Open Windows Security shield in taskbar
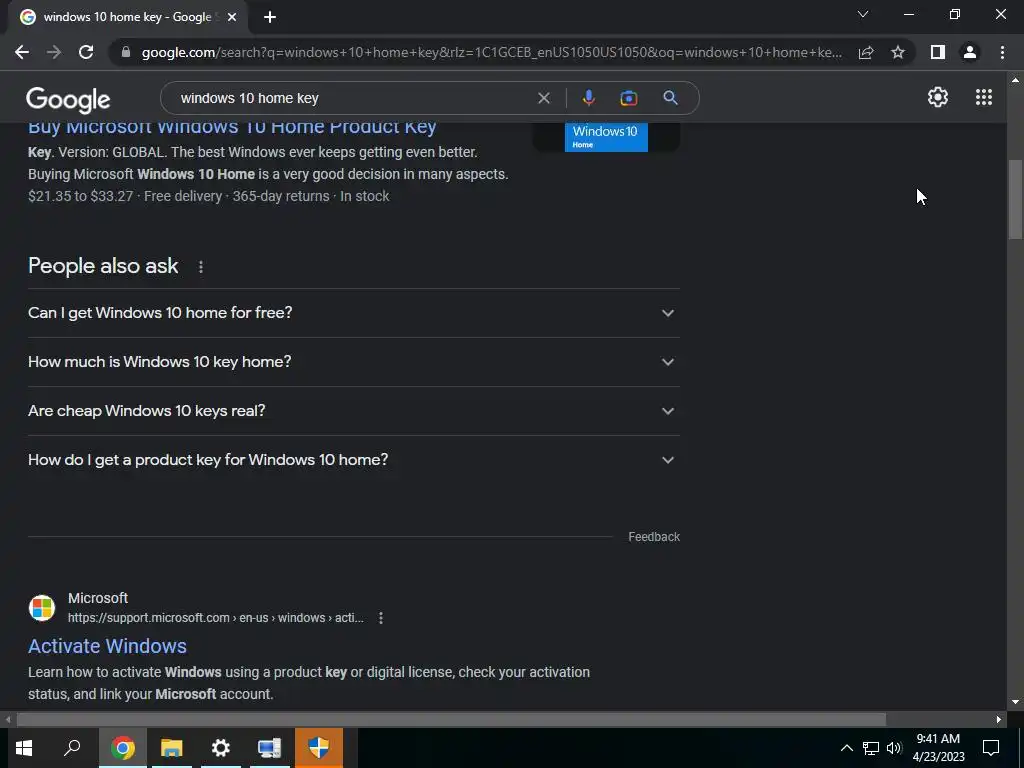Viewport: 1024px width, 768px height. (319, 748)
